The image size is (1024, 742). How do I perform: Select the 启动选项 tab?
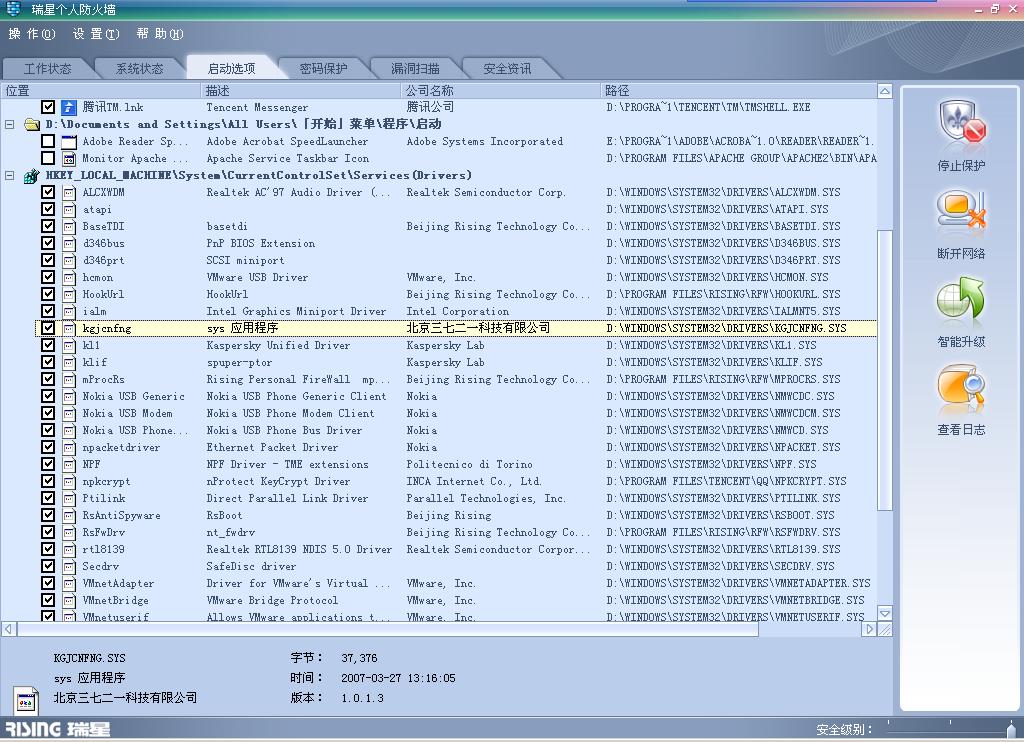click(x=231, y=68)
